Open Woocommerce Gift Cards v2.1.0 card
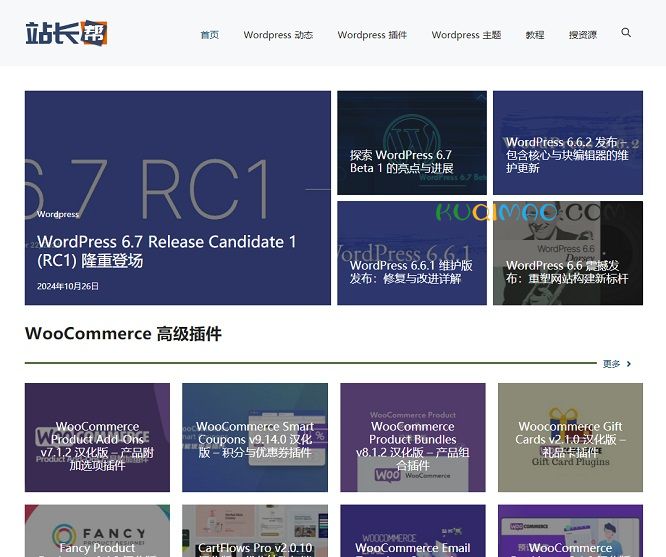666x557 pixels. click(570, 438)
